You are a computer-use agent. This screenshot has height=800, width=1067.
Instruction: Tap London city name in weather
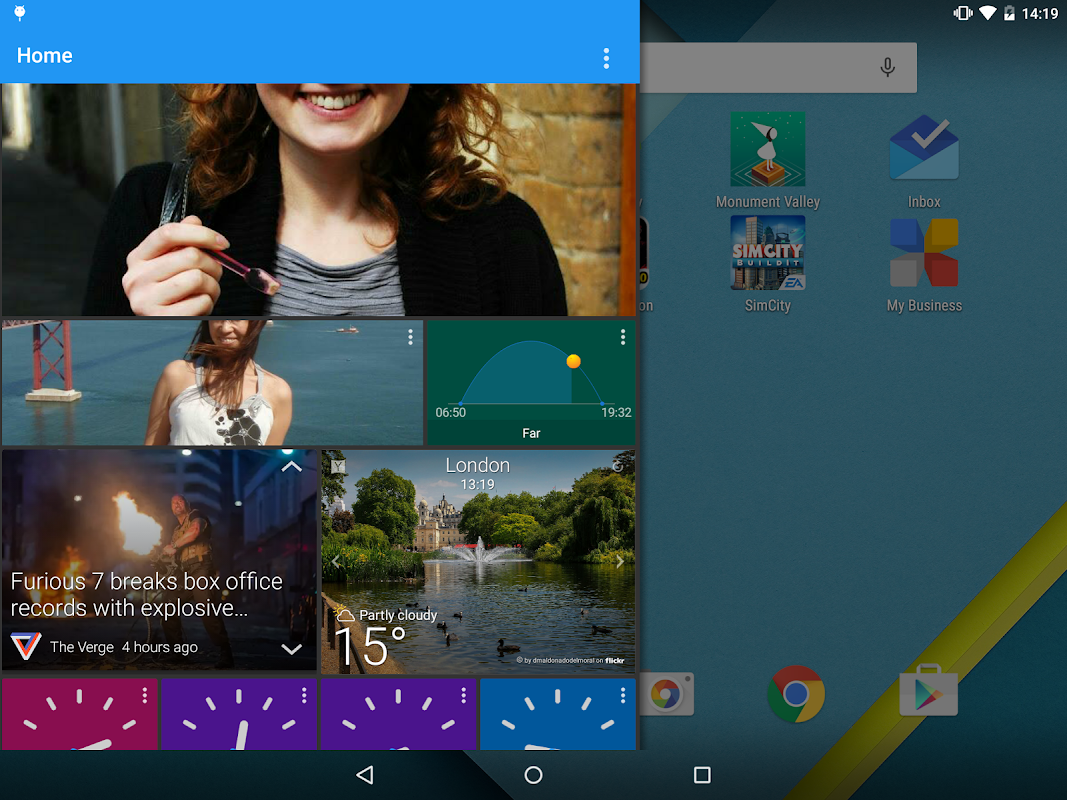coord(478,465)
